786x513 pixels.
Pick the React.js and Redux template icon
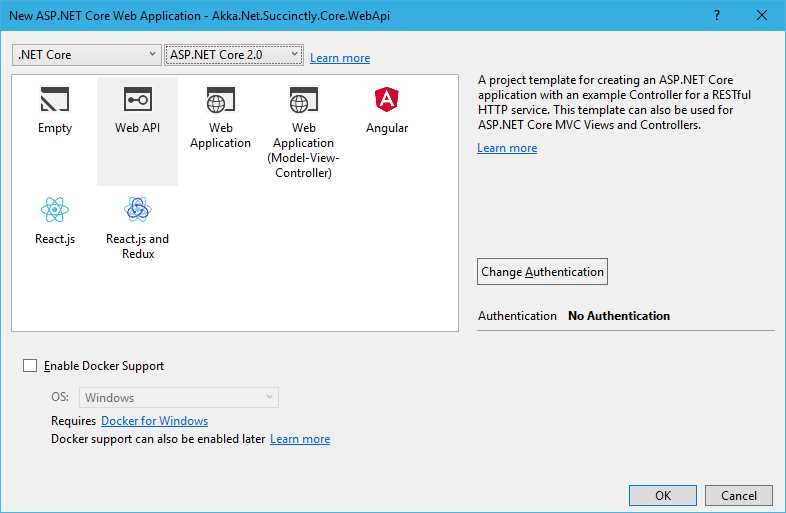[x=137, y=210]
